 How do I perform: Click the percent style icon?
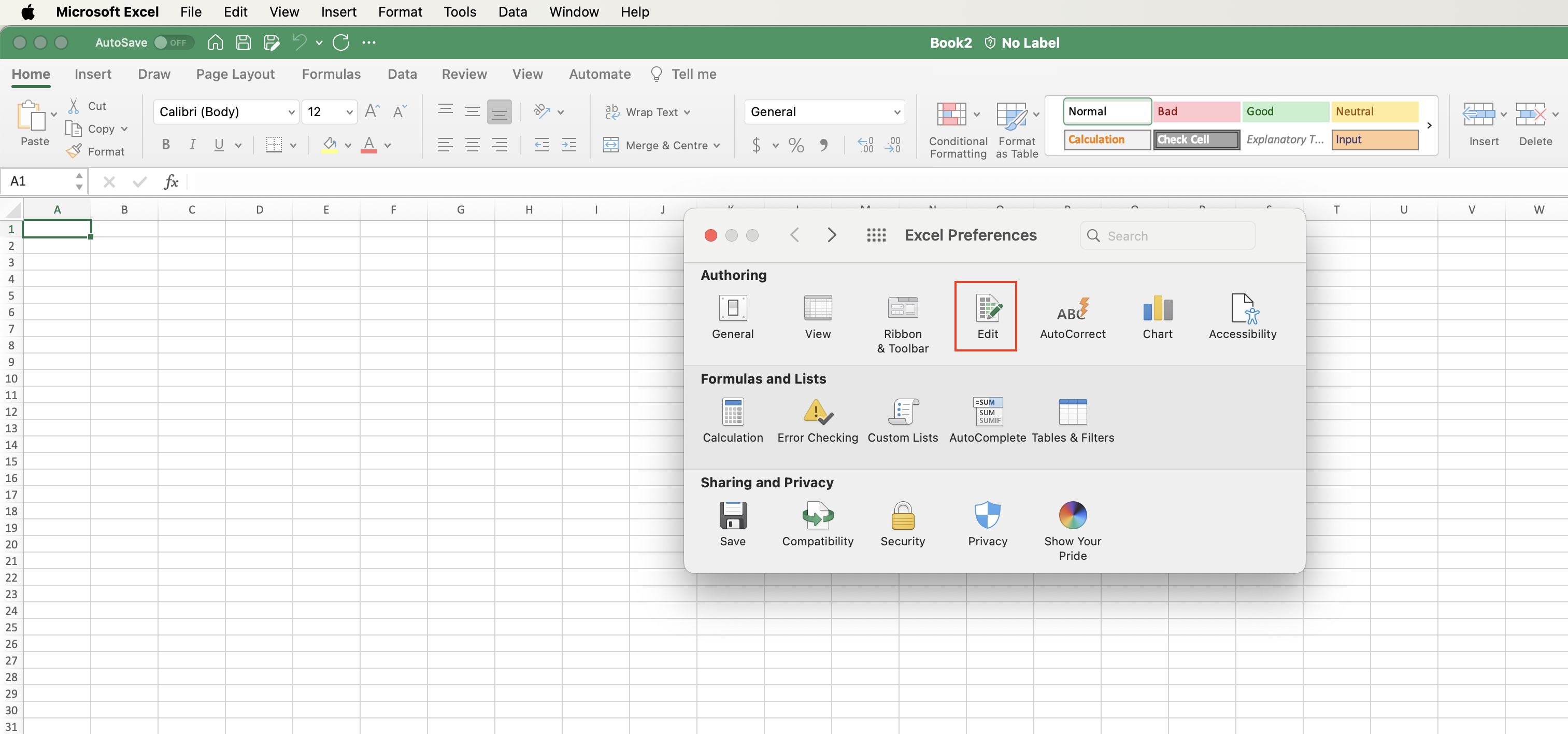click(x=795, y=145)
